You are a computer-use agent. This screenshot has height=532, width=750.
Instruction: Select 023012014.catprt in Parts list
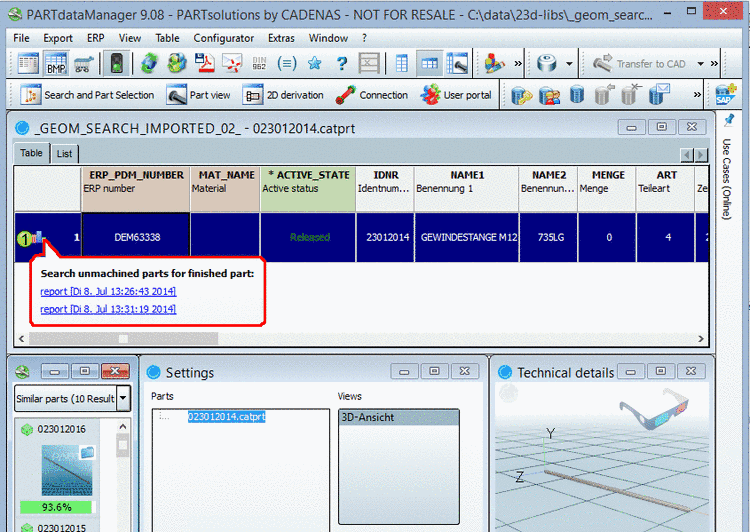coord(226,417)
